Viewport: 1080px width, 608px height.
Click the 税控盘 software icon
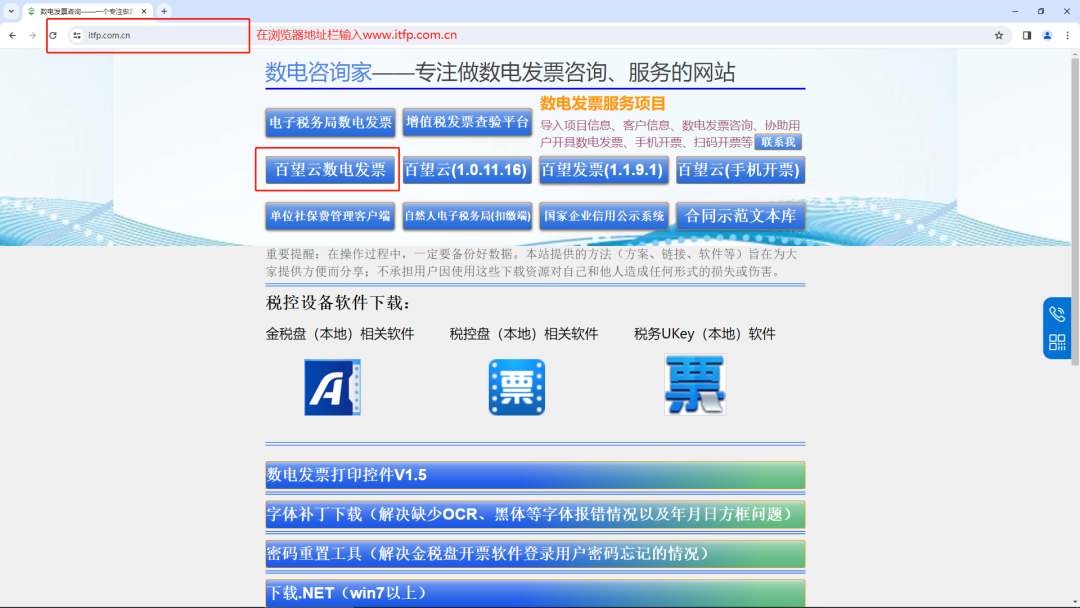(x=517, y=387)
